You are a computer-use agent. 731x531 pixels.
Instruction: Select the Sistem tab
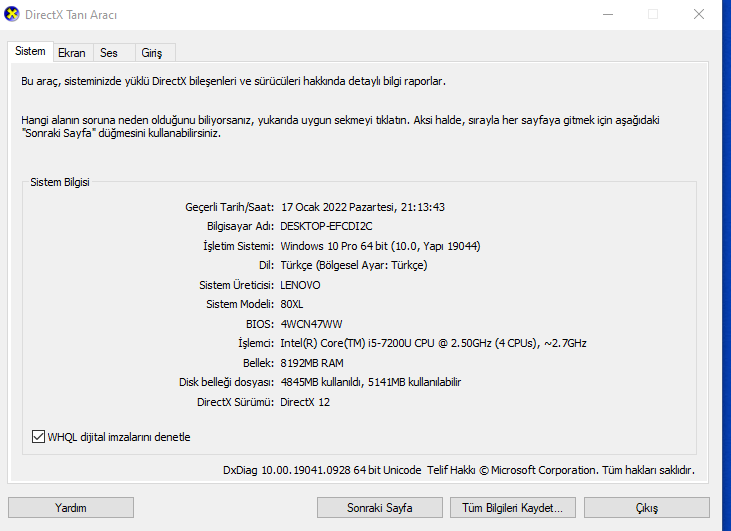pos(30,51)
